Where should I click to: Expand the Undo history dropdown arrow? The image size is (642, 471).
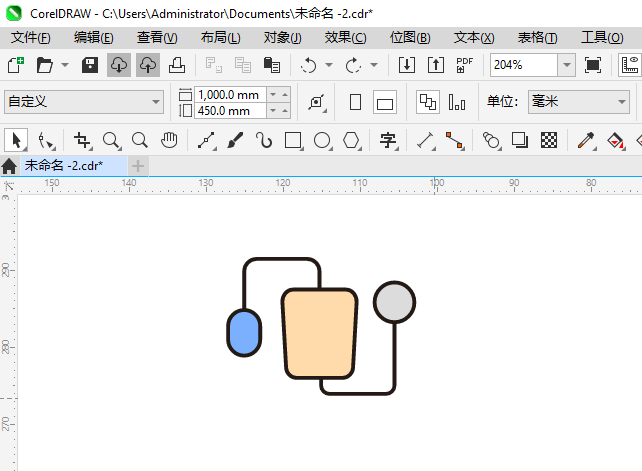coord(329,65)
